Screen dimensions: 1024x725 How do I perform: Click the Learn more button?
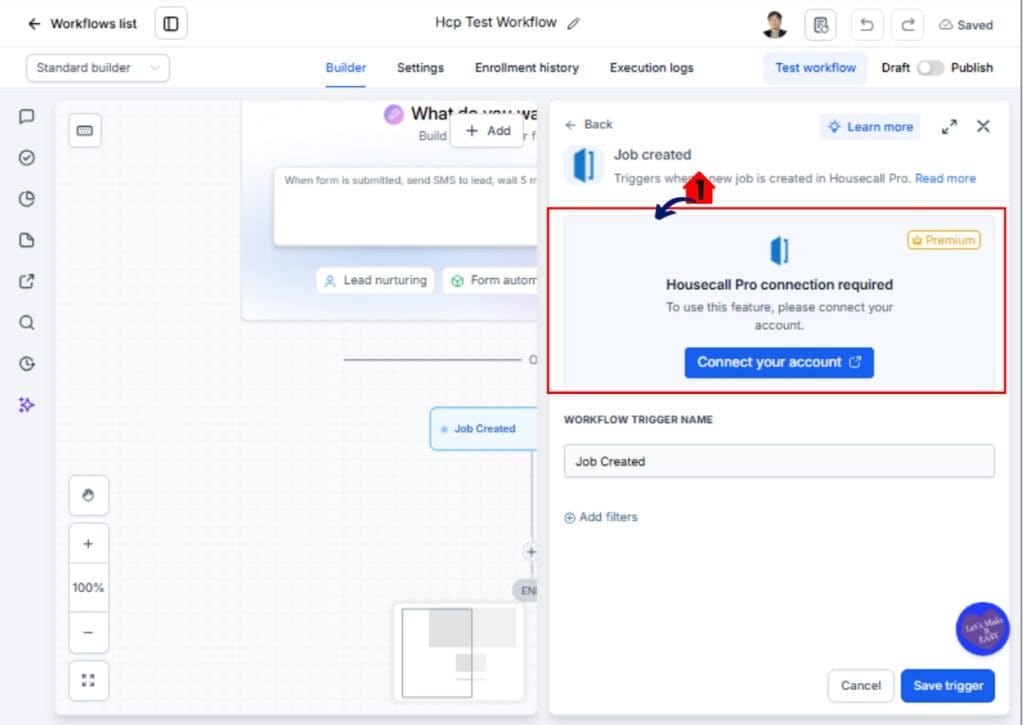point(870,127)
